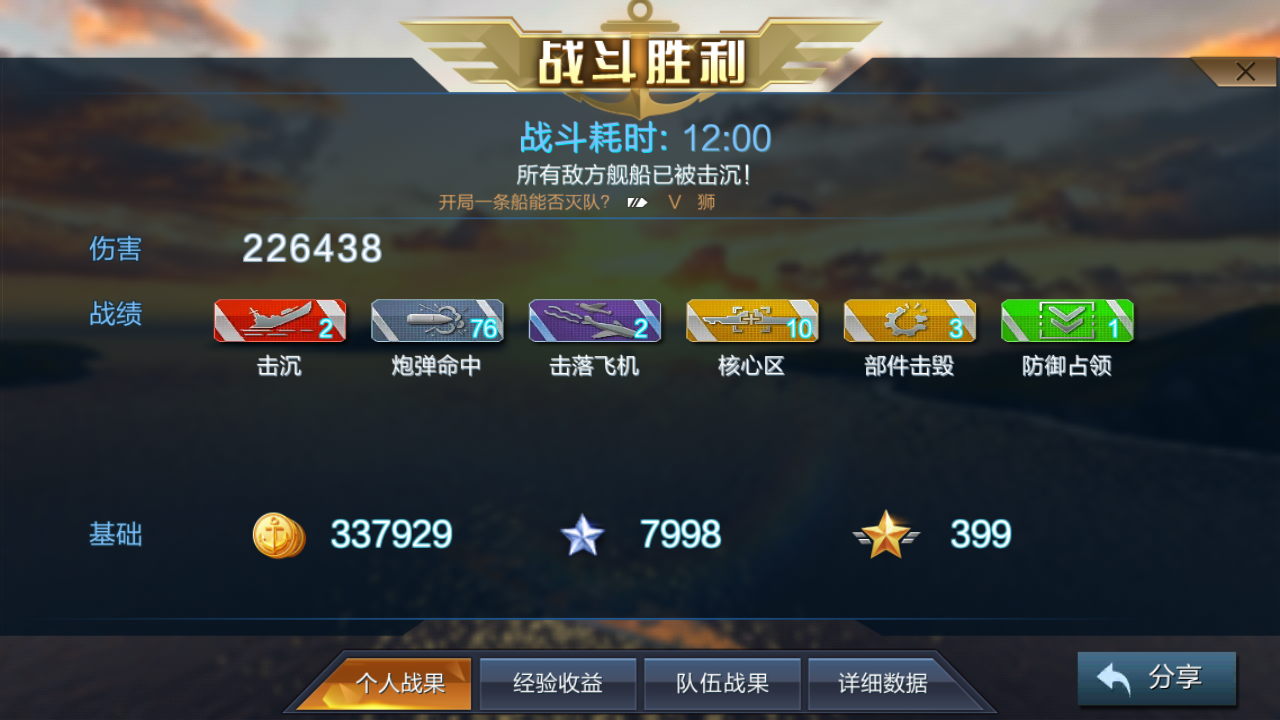This screenshot has height=720, width=1280.
Task: Click the share arrow icon
Action: click(1114, 679)
